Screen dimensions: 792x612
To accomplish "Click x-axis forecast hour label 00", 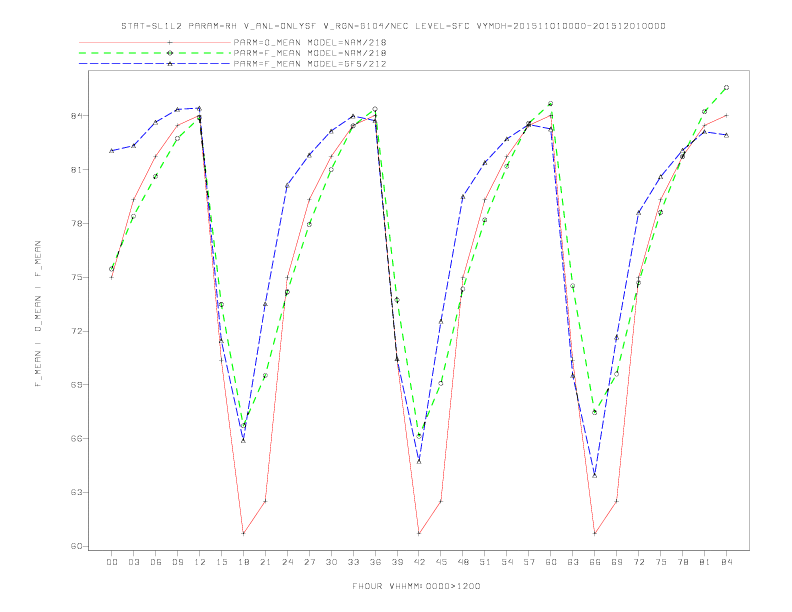I will click(112, 562).
